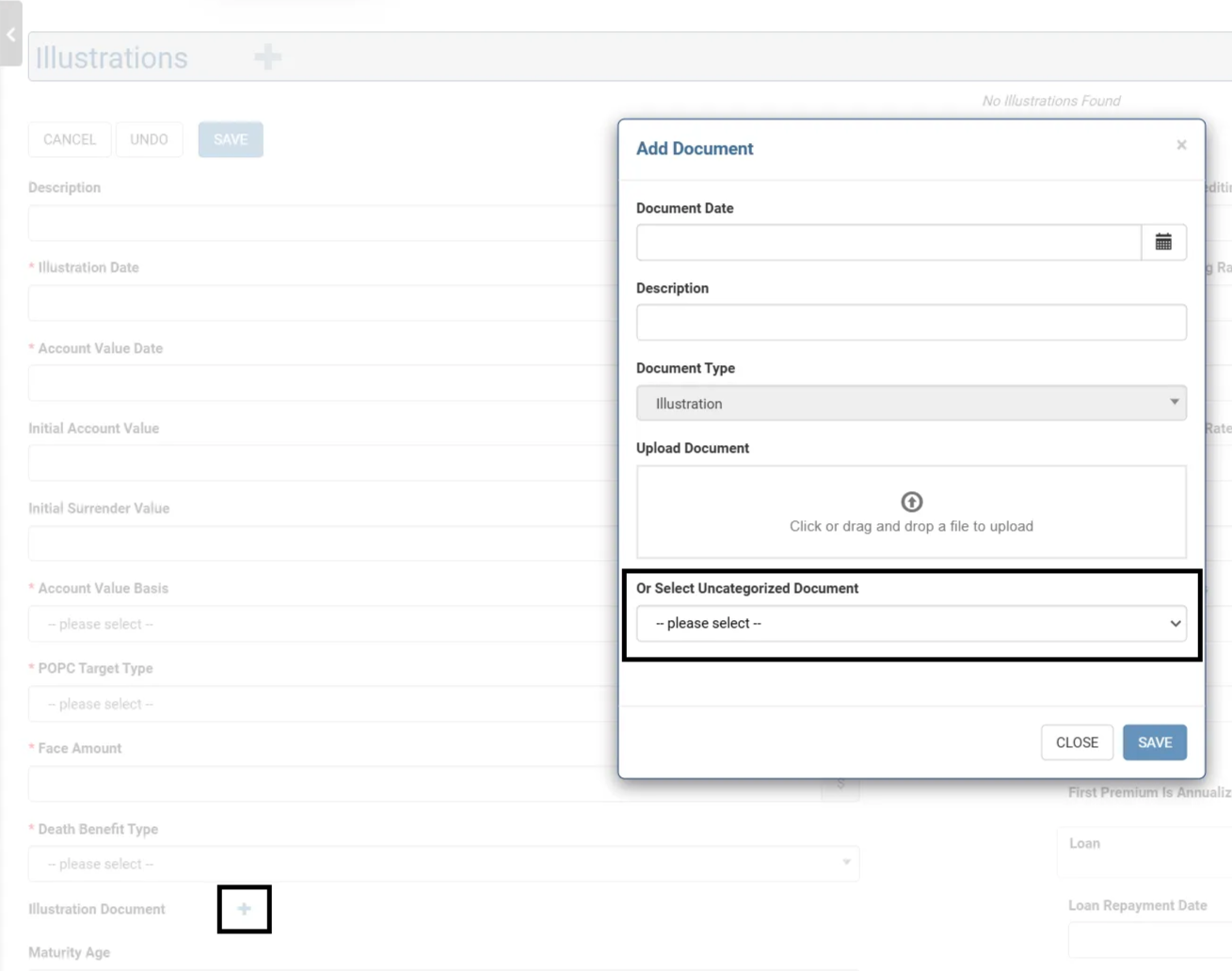Click the Illustration Date input field
Viewport: 1232px width, 971px height.
[320, 304]
